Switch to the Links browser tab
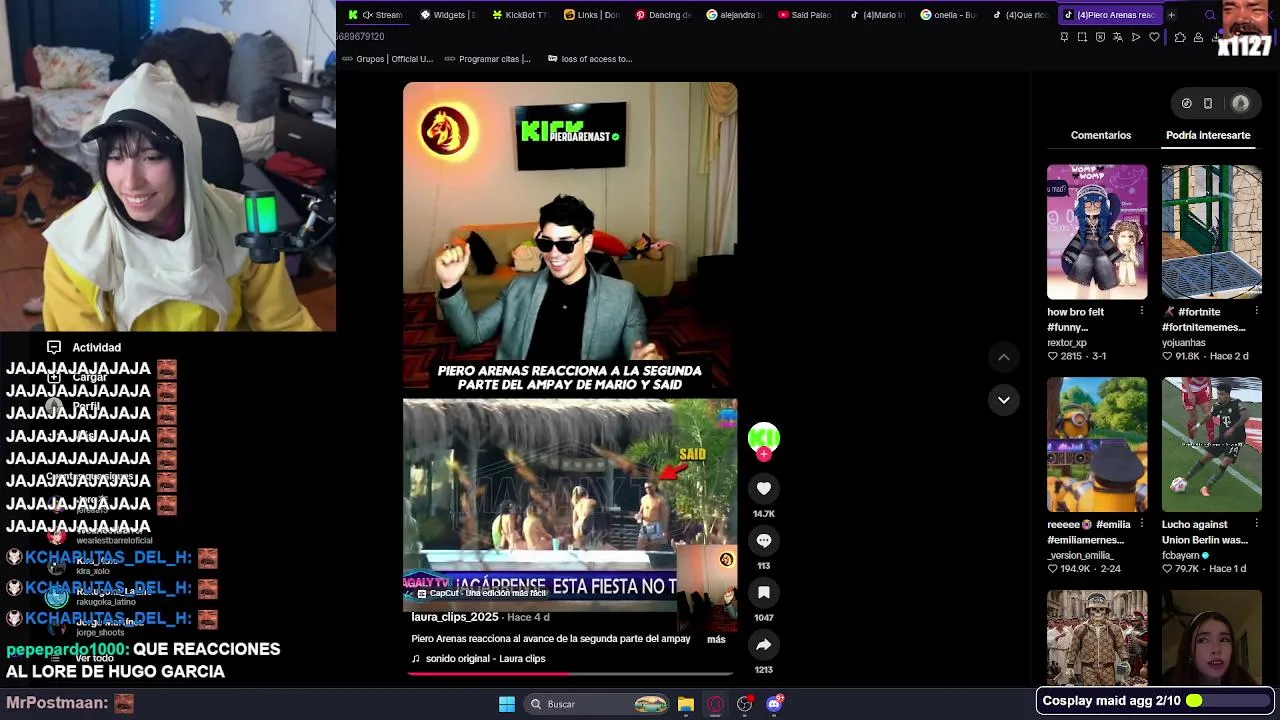 tap(591, 15)
